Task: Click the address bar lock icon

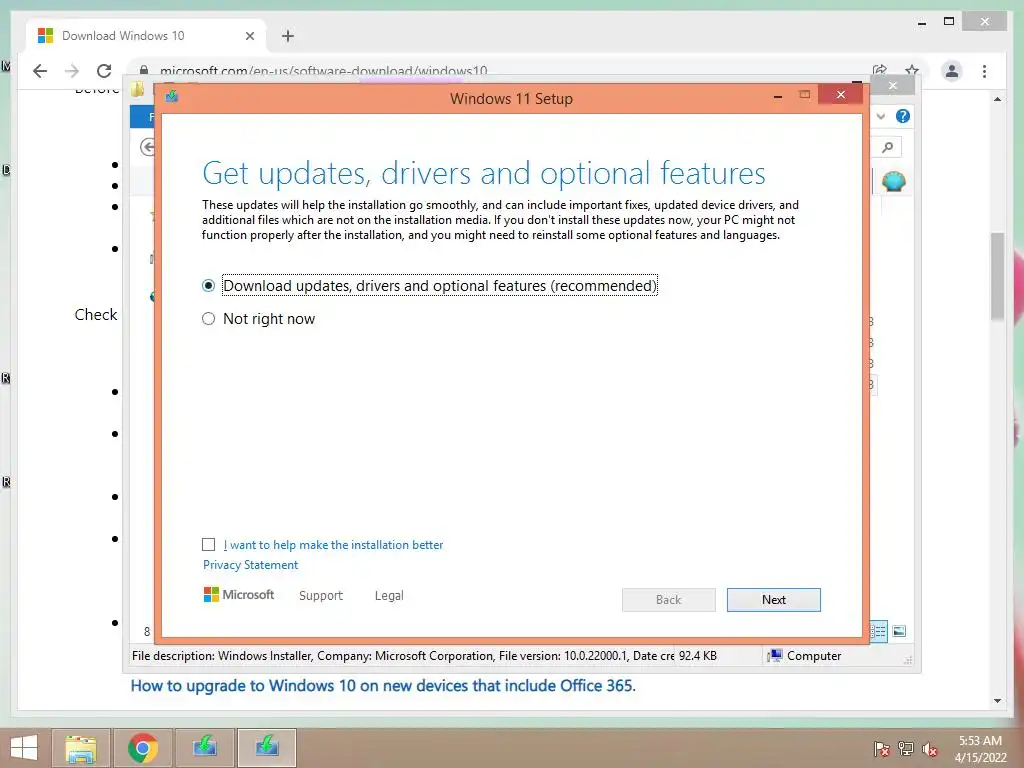Action: 144,71
